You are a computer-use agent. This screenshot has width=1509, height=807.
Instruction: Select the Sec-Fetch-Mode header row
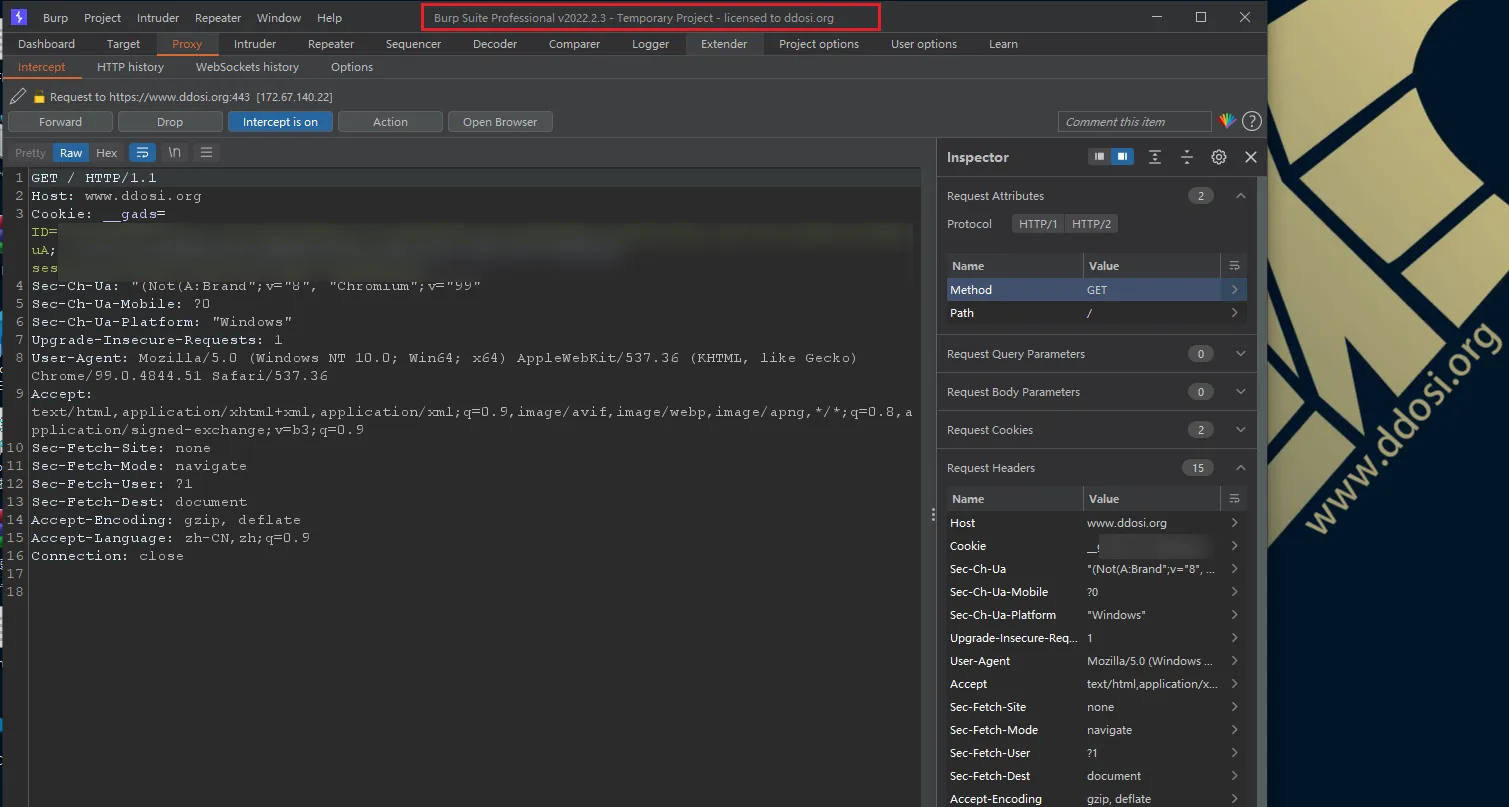pyautogui.click(x=1096, y=730)
